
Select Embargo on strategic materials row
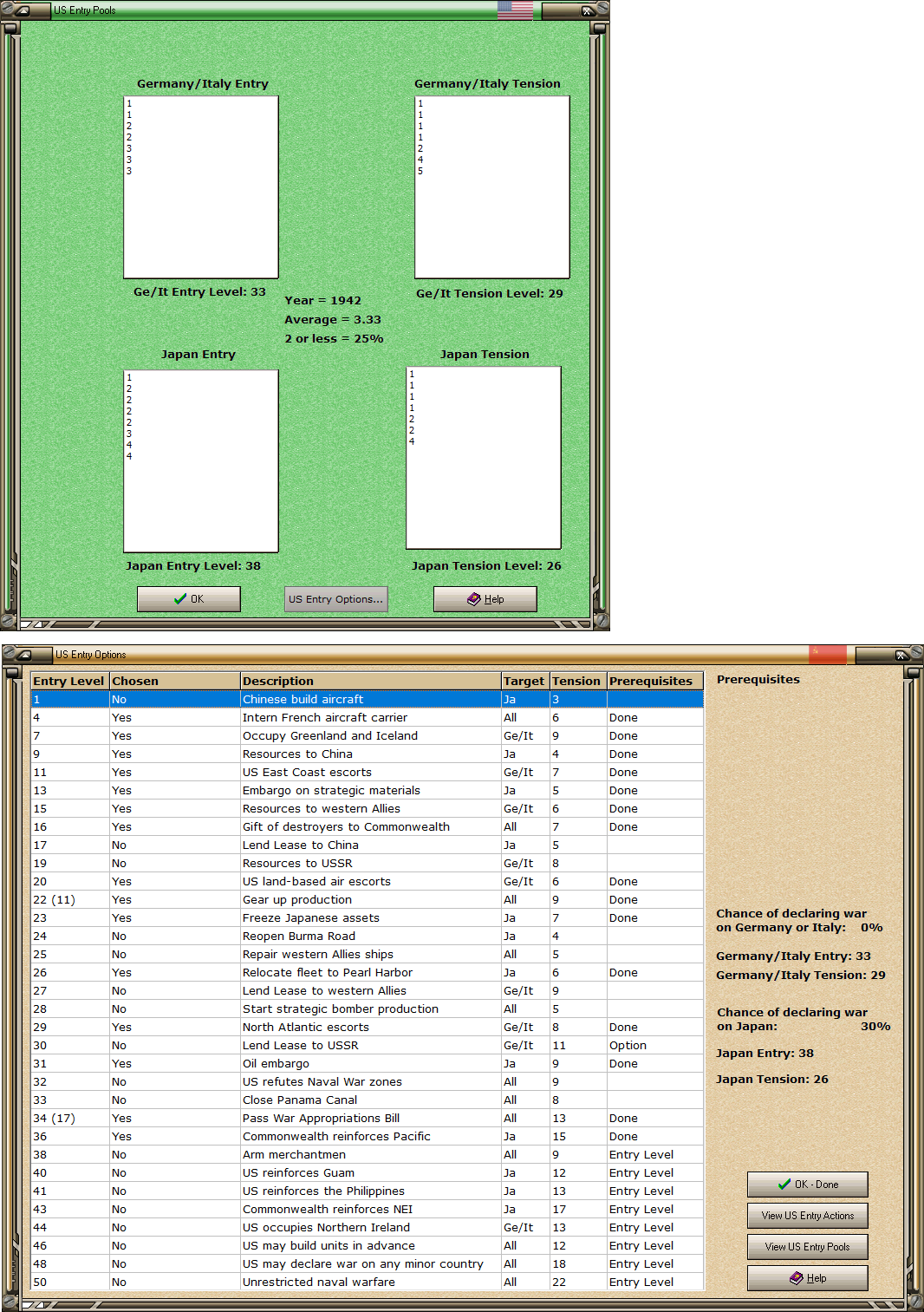pyautogui.click(x=367, y=790)
